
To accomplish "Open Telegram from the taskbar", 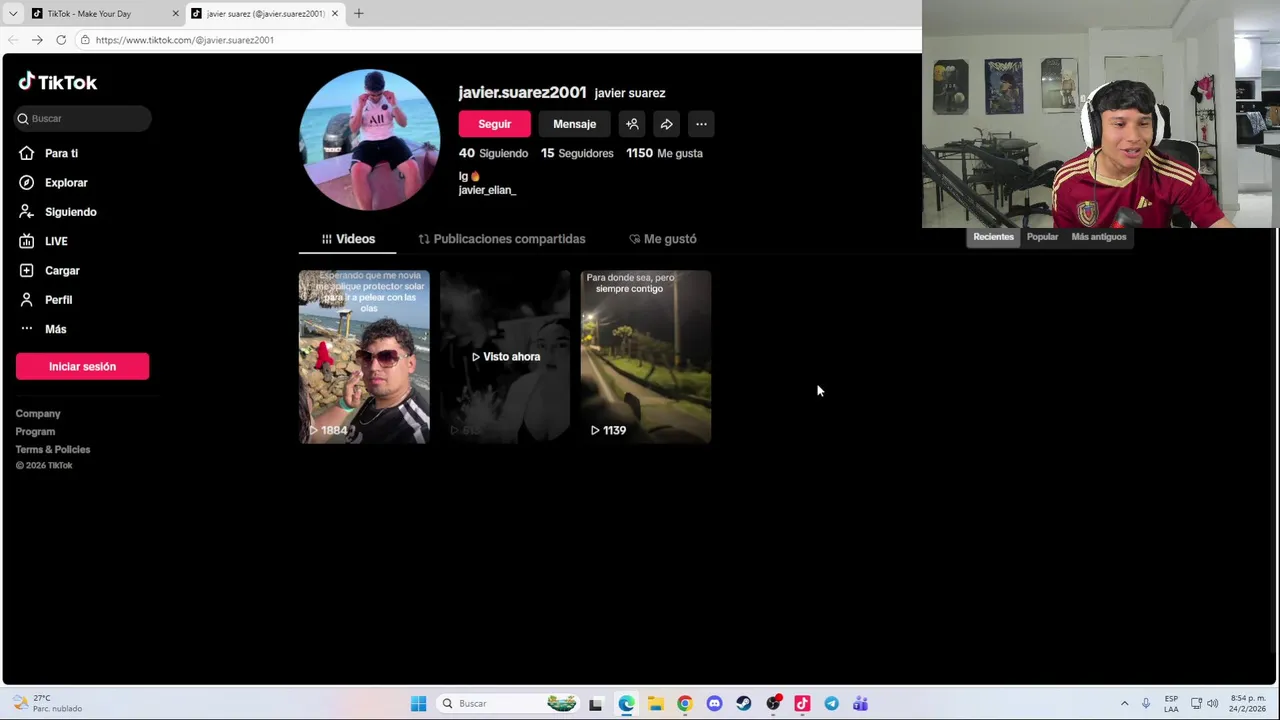I will click(831, 704).
